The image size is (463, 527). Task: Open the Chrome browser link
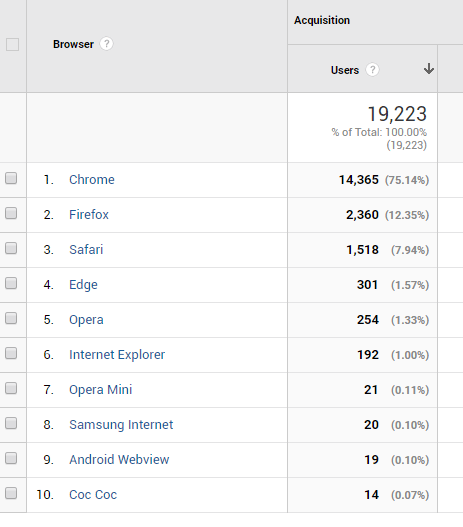[92, 179]
